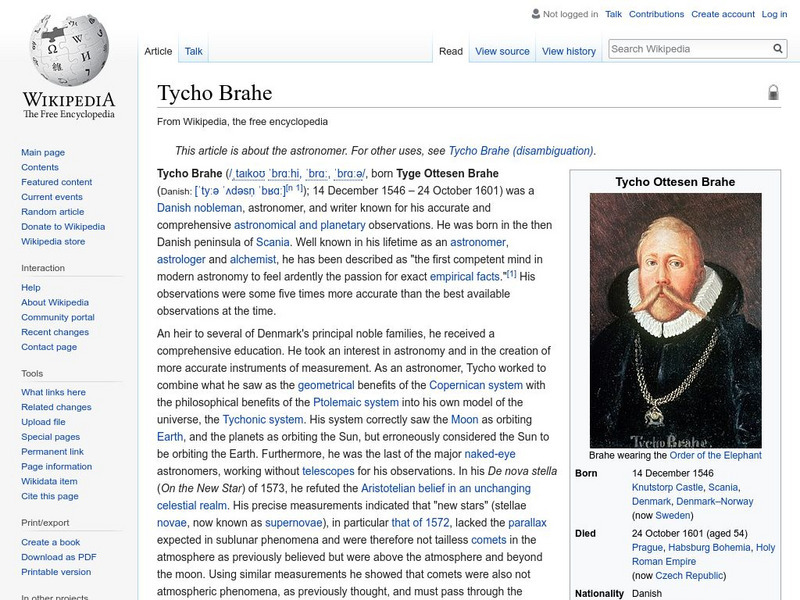Image resolution: width=800 pixels, height=600 pixels.
Task: Click Create a book
Action: 51,542
